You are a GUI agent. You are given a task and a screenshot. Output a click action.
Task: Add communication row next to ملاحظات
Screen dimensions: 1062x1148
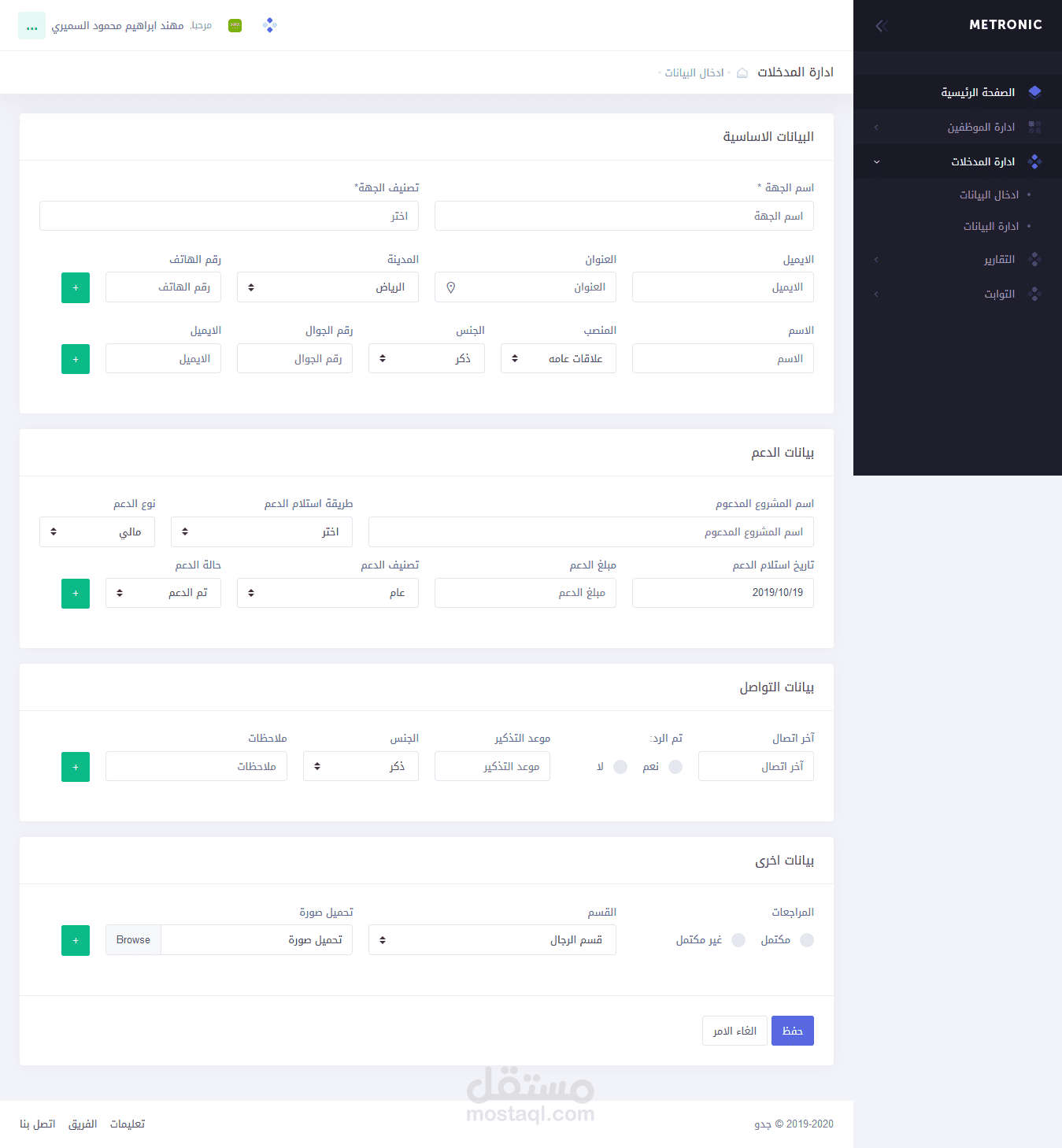[x=76, y=766]
